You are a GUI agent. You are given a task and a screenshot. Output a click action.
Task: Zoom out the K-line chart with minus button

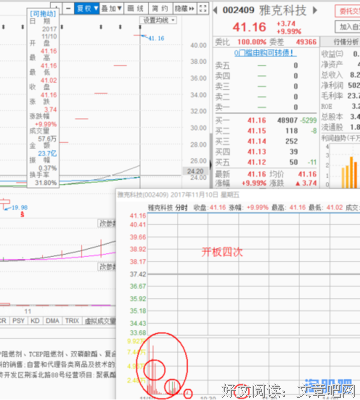coord(68,8)
